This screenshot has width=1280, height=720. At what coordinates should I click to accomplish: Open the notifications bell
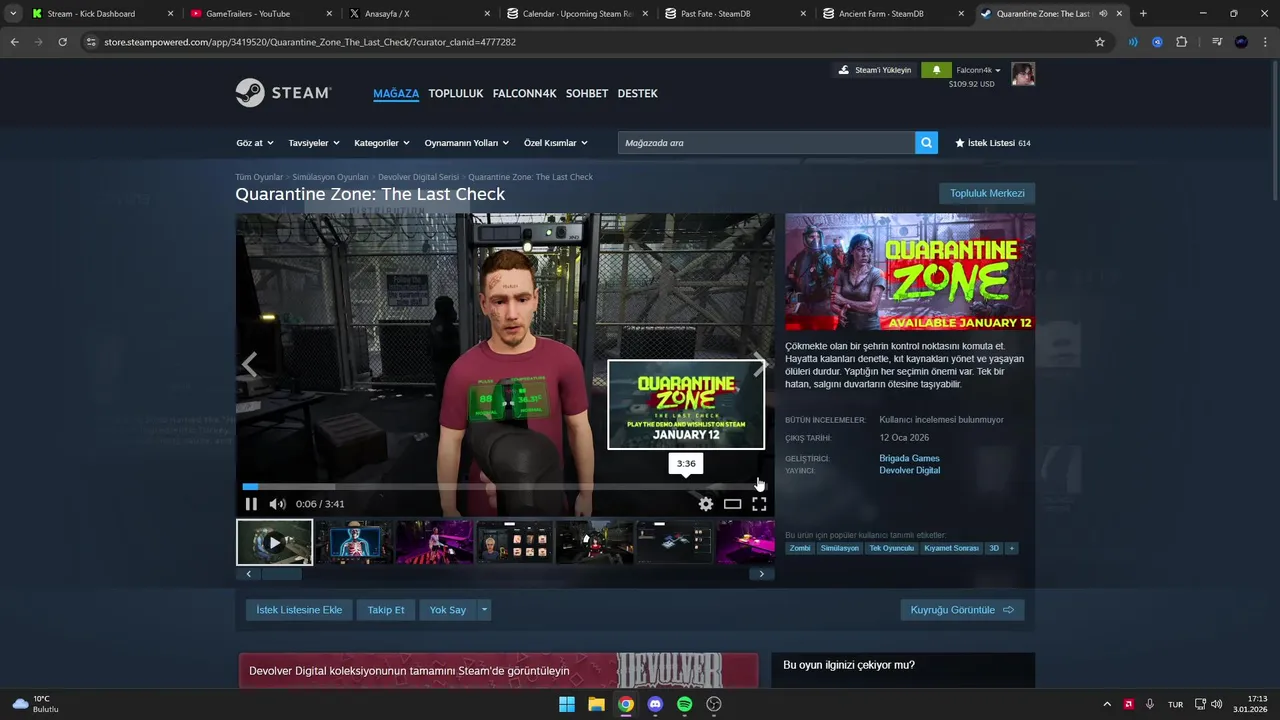tap(936, 70)
